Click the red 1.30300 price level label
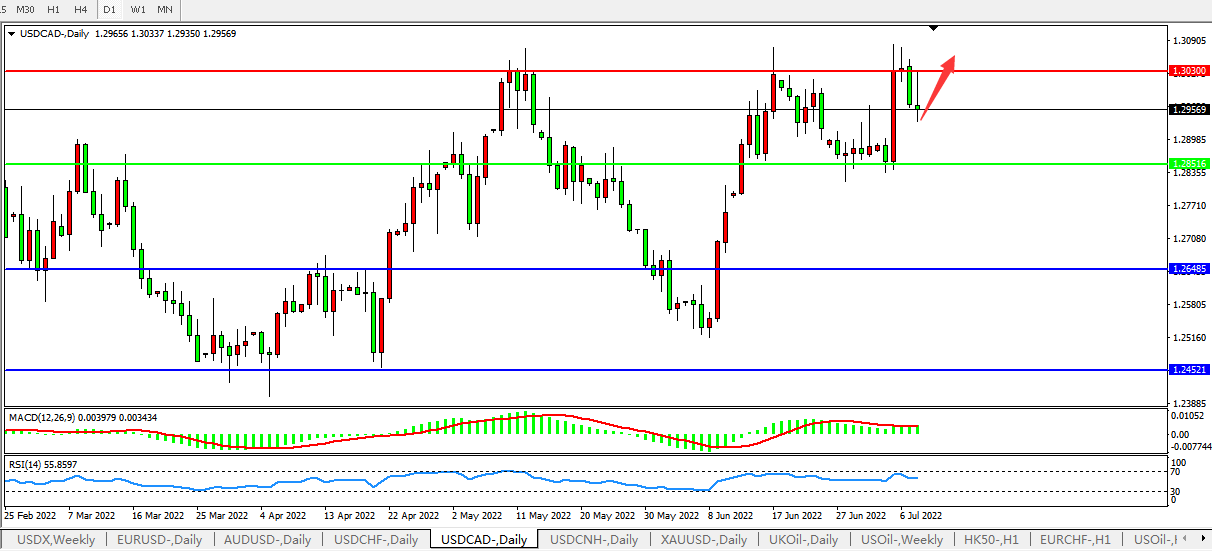Viewport: 1212px width, 551px height. (x=1187, y=72)
